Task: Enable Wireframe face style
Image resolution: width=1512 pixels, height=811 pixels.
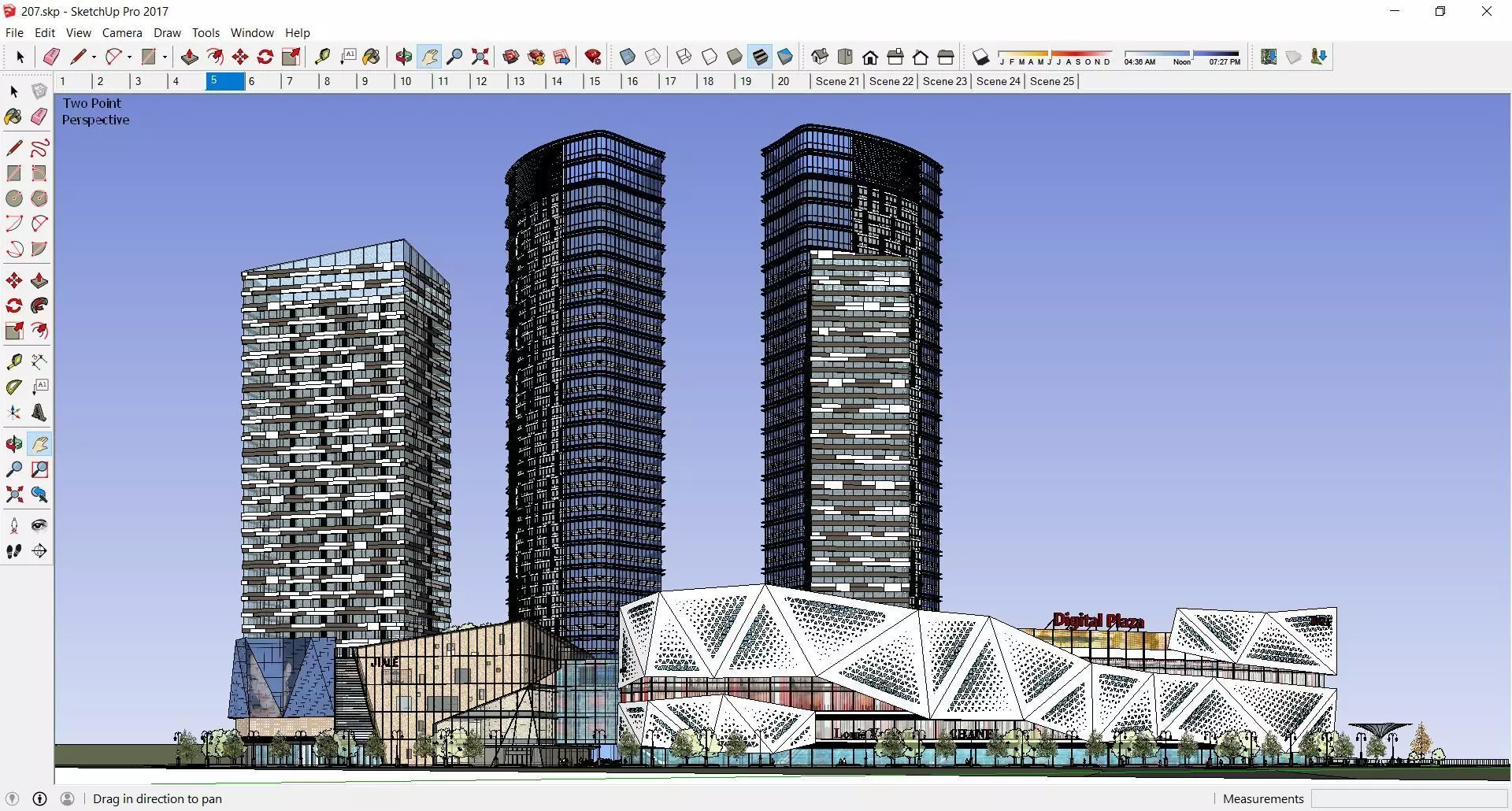Action: pyautogui.click(x=684, y=57)
